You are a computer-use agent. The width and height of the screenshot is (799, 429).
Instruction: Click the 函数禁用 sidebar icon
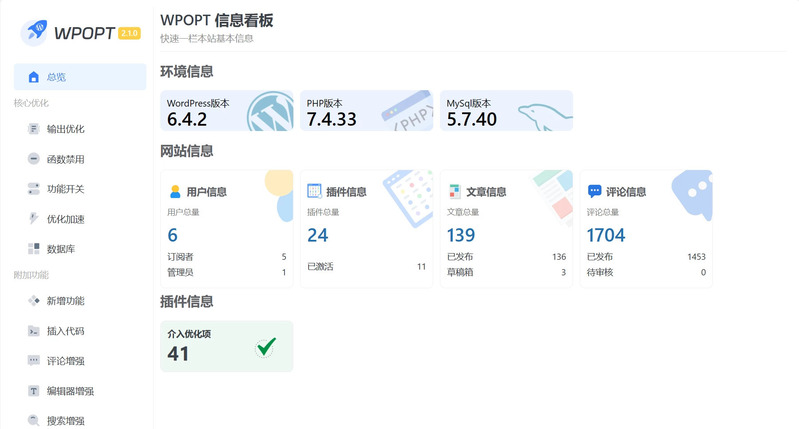click(34, 159)
